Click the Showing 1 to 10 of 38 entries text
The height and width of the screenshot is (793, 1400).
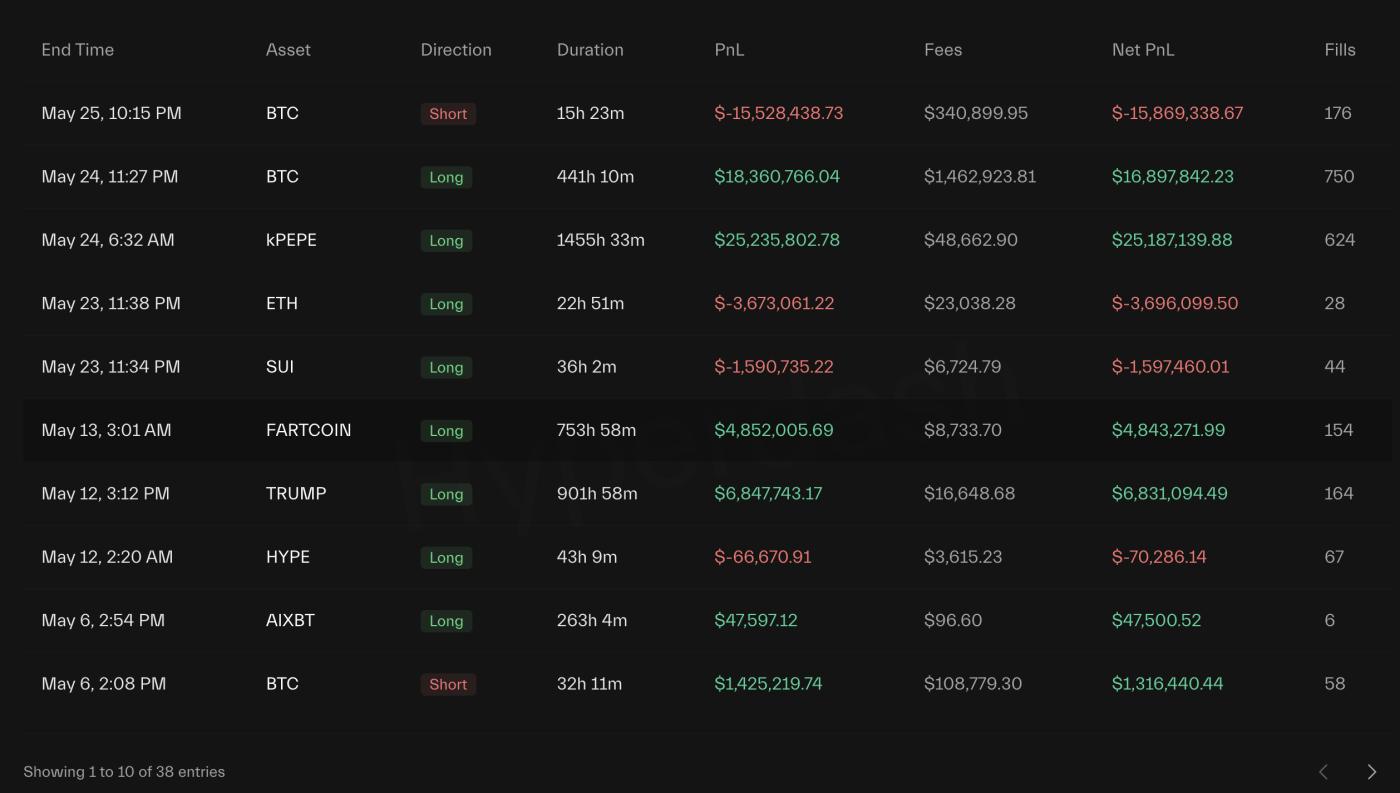(x=125, y=771)
